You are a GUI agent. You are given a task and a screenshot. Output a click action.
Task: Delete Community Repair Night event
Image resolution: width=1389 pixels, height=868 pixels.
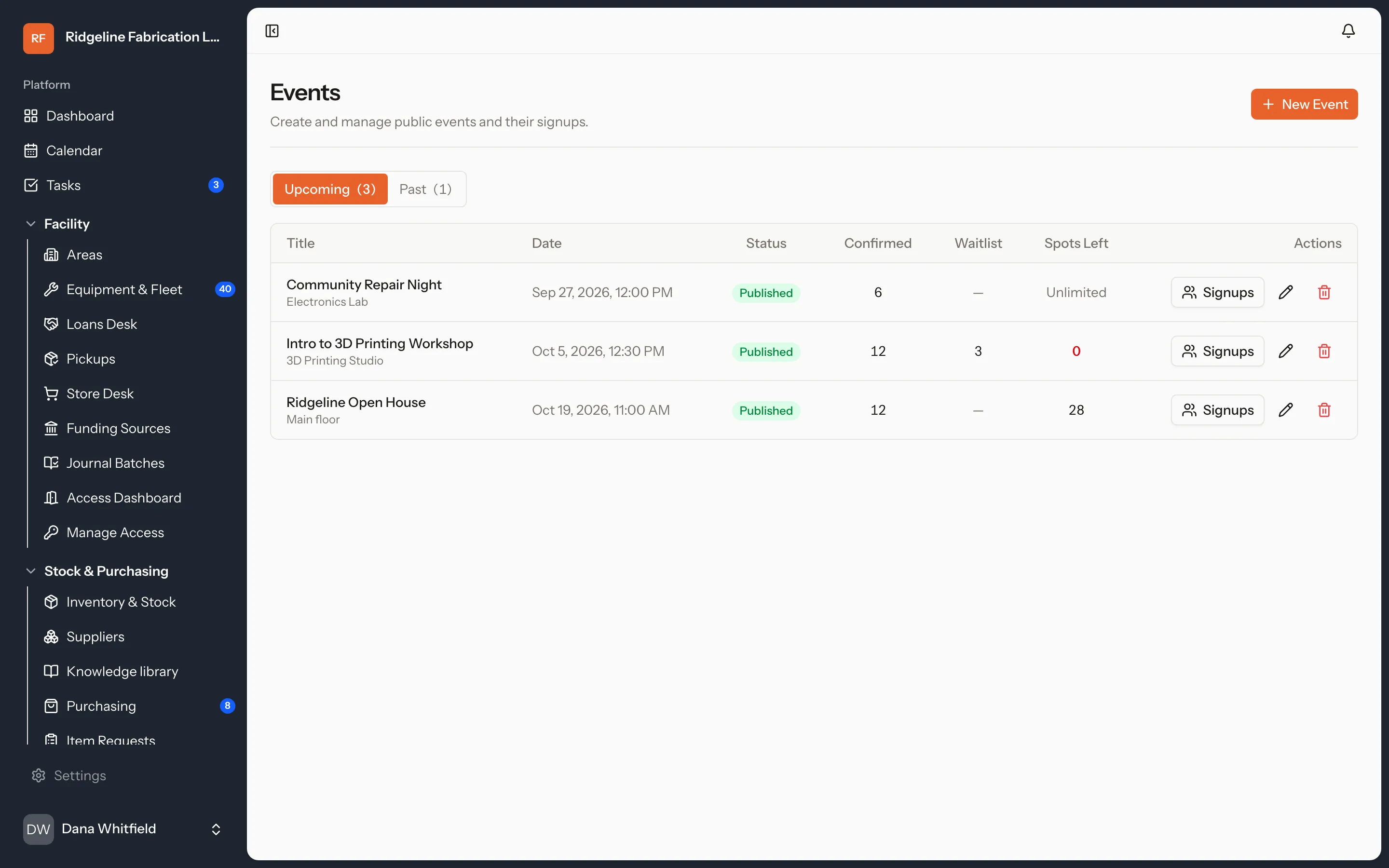1324,292
